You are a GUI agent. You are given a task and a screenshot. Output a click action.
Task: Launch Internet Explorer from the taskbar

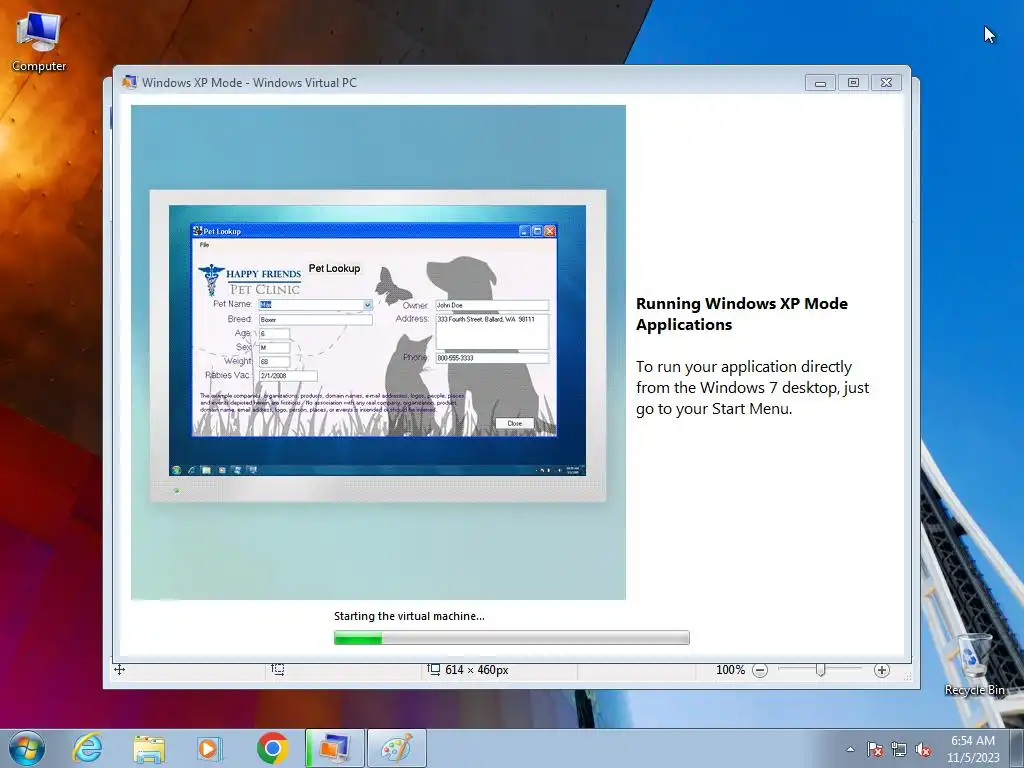click(x=87, y=748)
